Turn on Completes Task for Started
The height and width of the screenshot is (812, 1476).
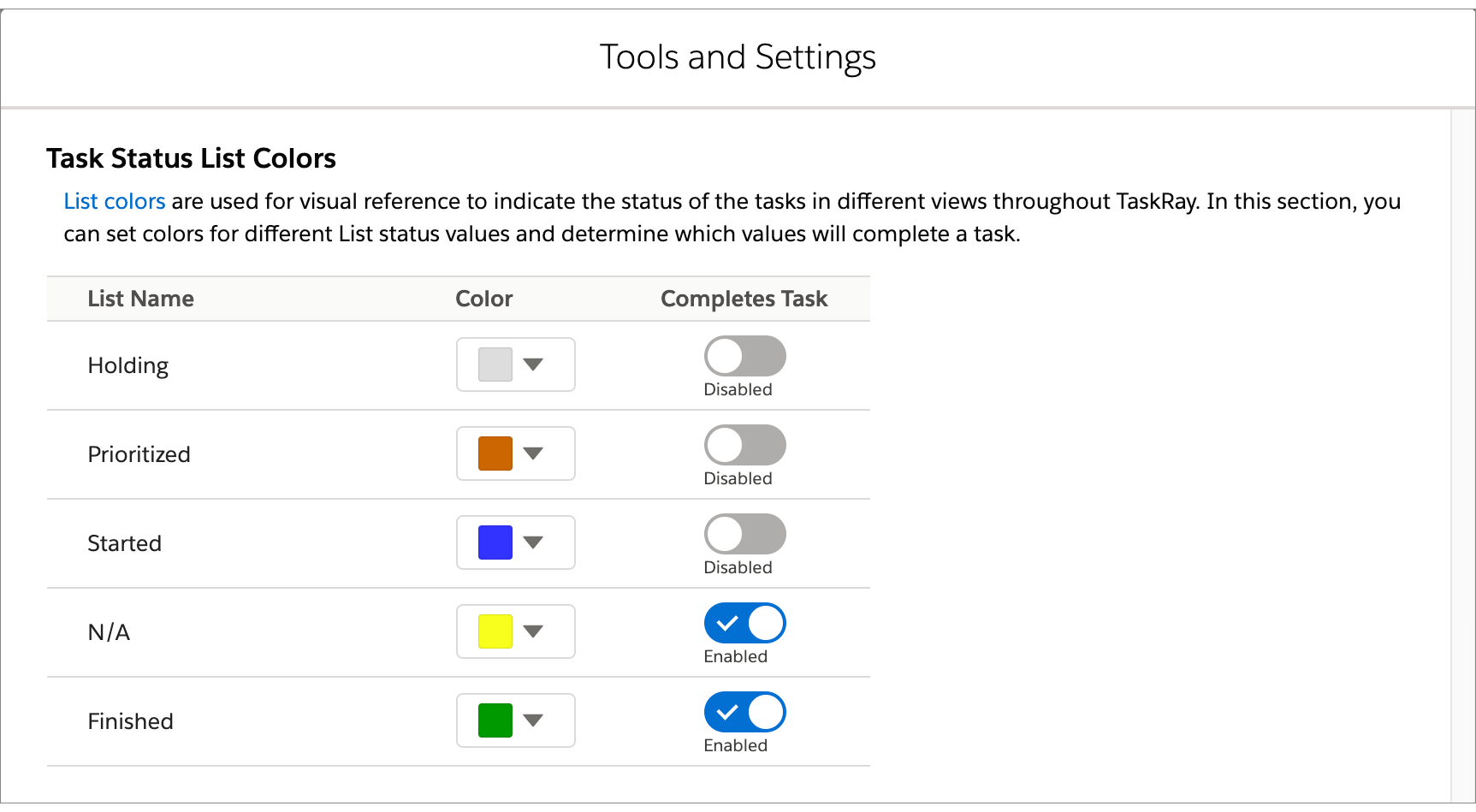pyautogui.click(x=744, y=534)
